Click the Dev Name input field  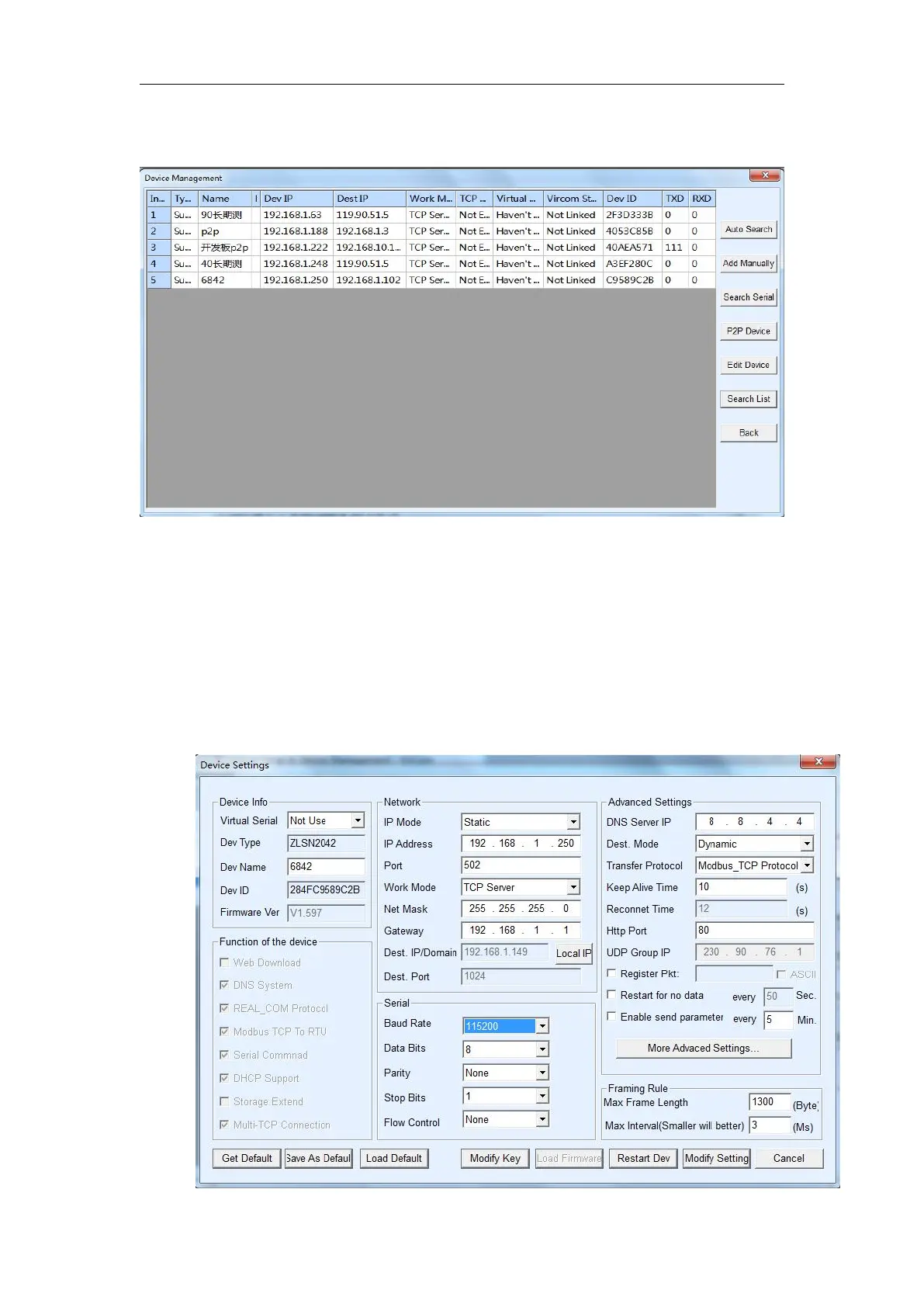point(326,867)
